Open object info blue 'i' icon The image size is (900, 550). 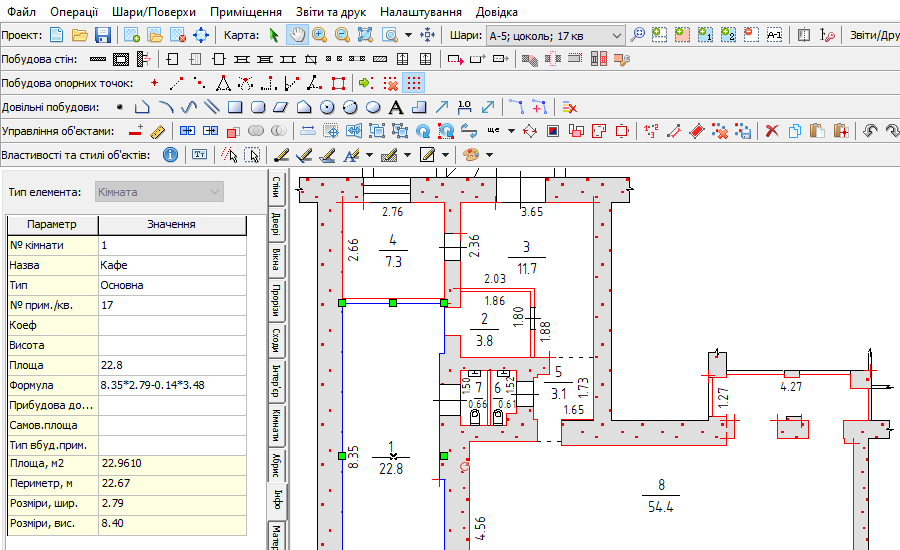tap(170, 155)
